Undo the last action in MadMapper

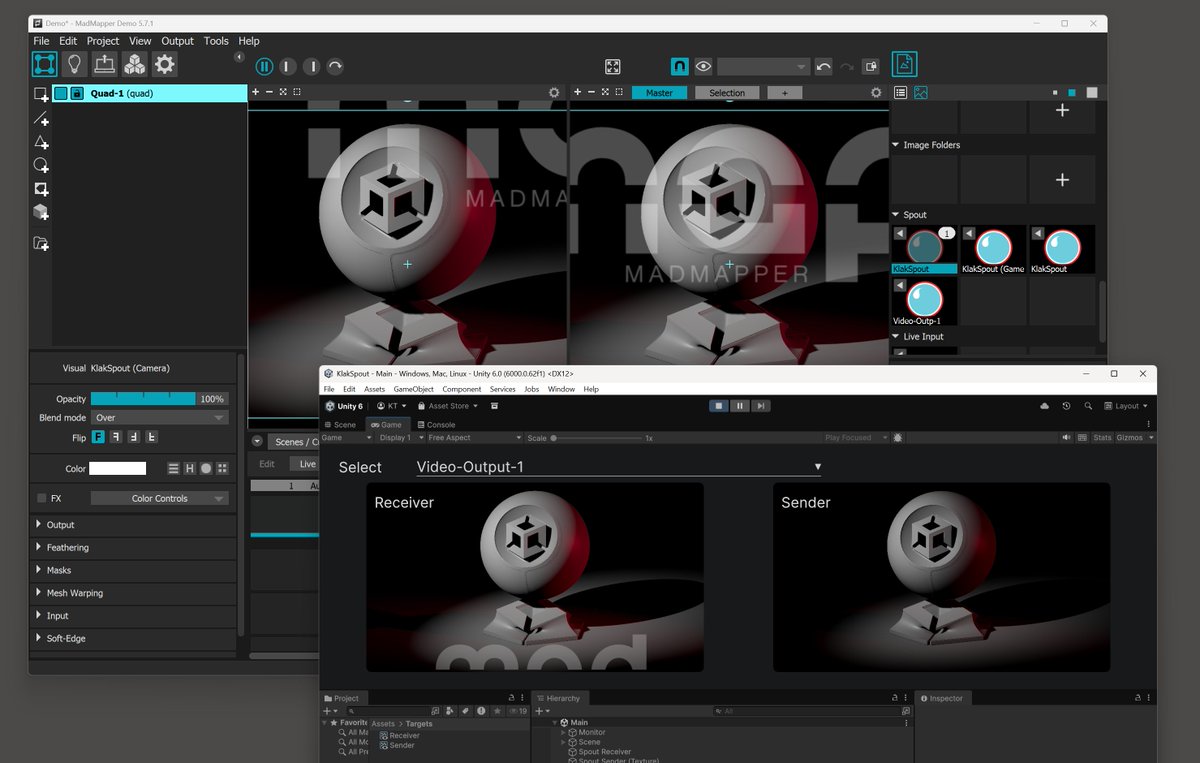(x=824, y=67)
